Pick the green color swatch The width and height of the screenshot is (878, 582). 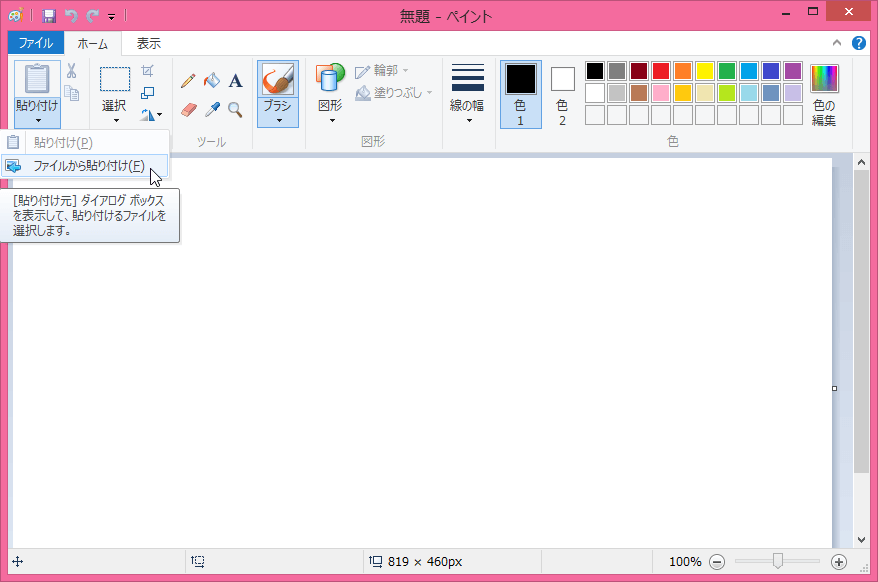pyautogui.click(x=727, y=71)
